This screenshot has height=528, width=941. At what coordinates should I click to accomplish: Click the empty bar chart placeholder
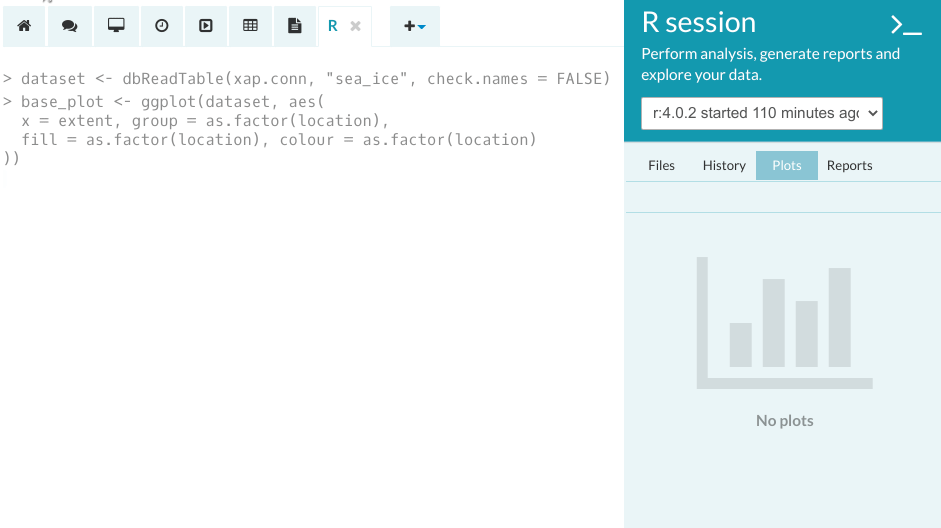pos(784,323)
